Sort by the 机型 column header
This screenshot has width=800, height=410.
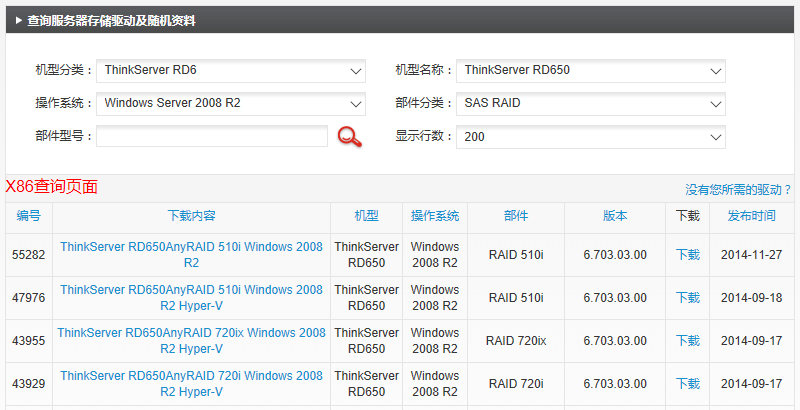click(x=366, y=216)
